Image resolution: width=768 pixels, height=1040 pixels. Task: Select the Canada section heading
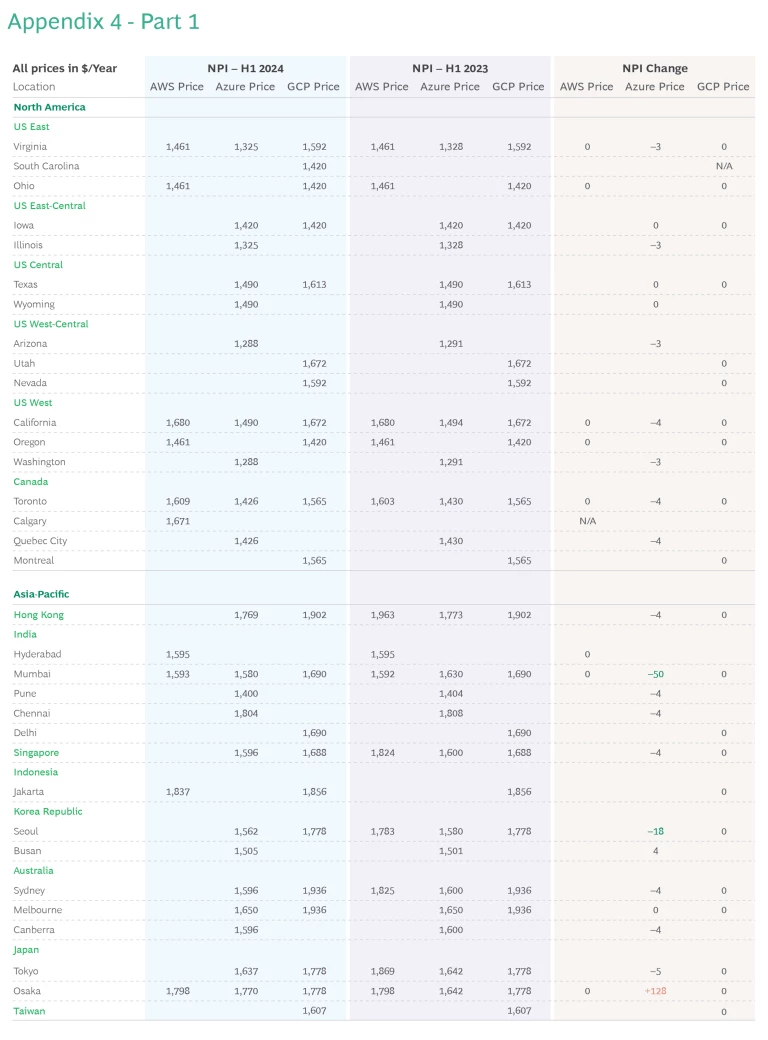tap(31, 481)
